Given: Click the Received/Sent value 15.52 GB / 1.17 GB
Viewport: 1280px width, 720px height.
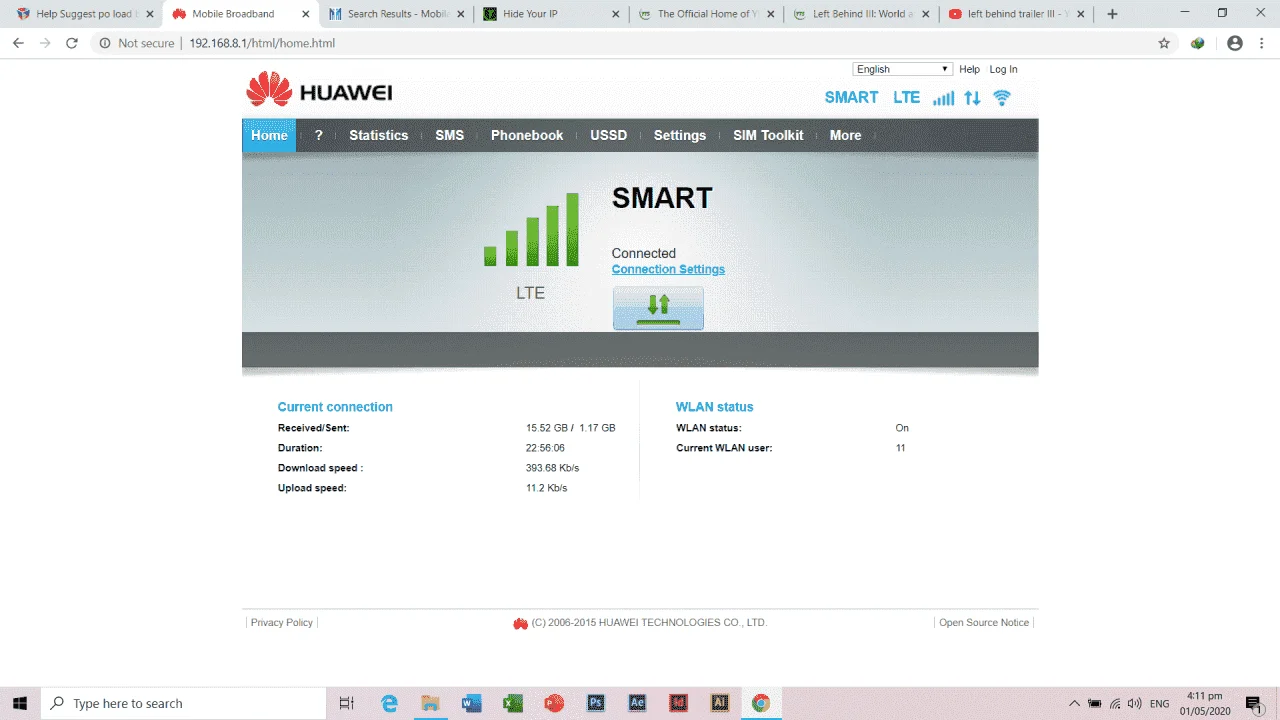Looking at the screenshot, I should (571, 428).
